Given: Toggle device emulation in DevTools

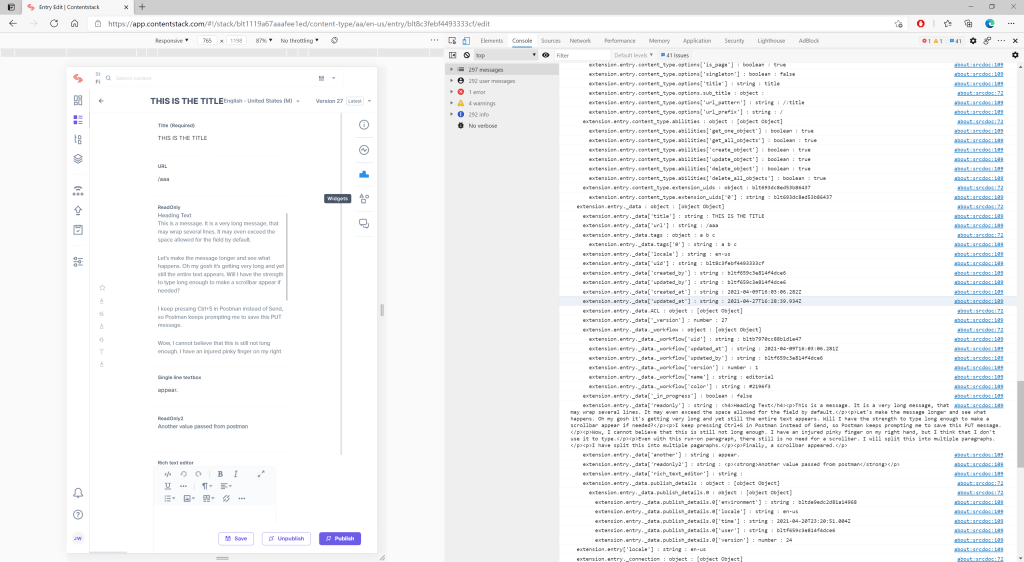Looking at the screenshot, I should click(467, 41).
